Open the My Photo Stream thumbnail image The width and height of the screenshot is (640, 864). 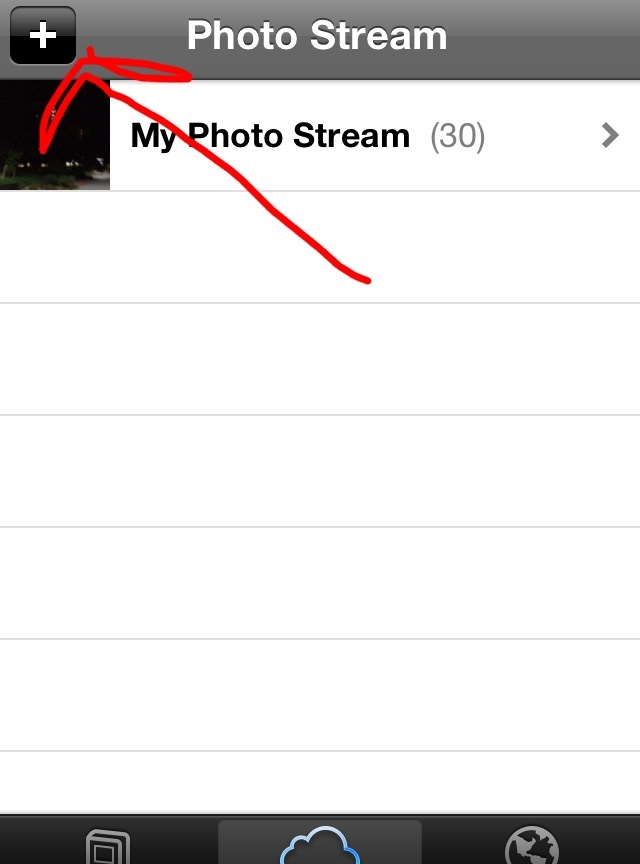coord(55,135)
